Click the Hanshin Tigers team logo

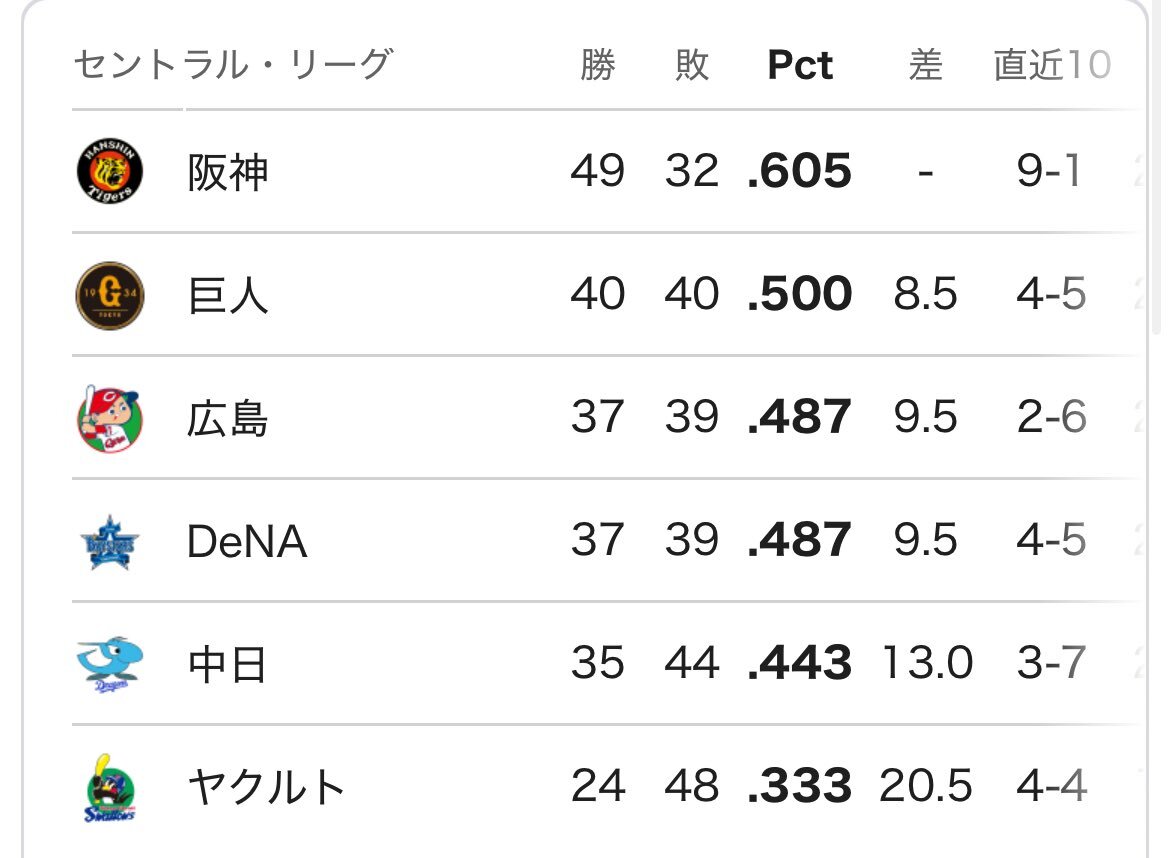click(110, 172)
